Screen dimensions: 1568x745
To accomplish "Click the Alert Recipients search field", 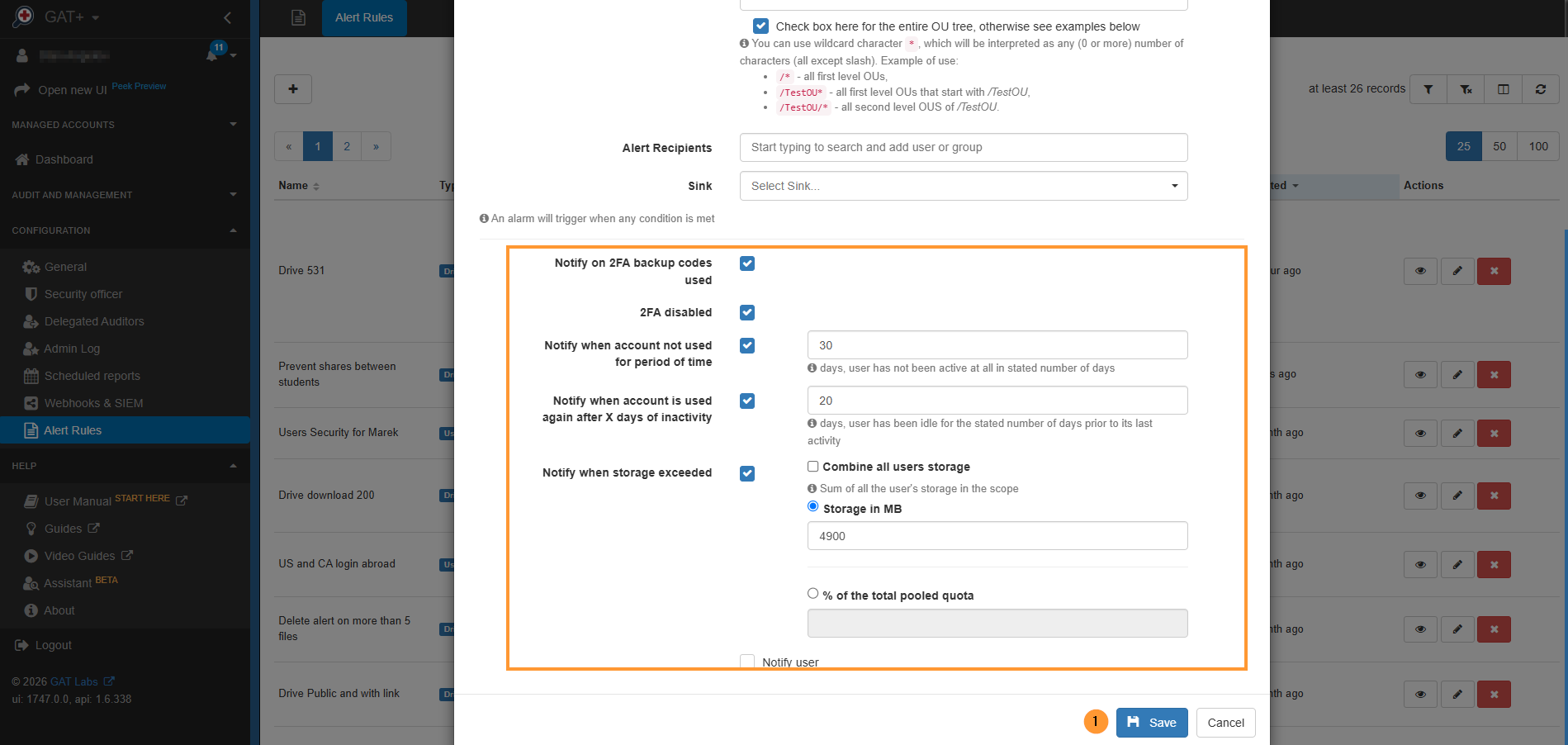I will click(x=964, y=147).
